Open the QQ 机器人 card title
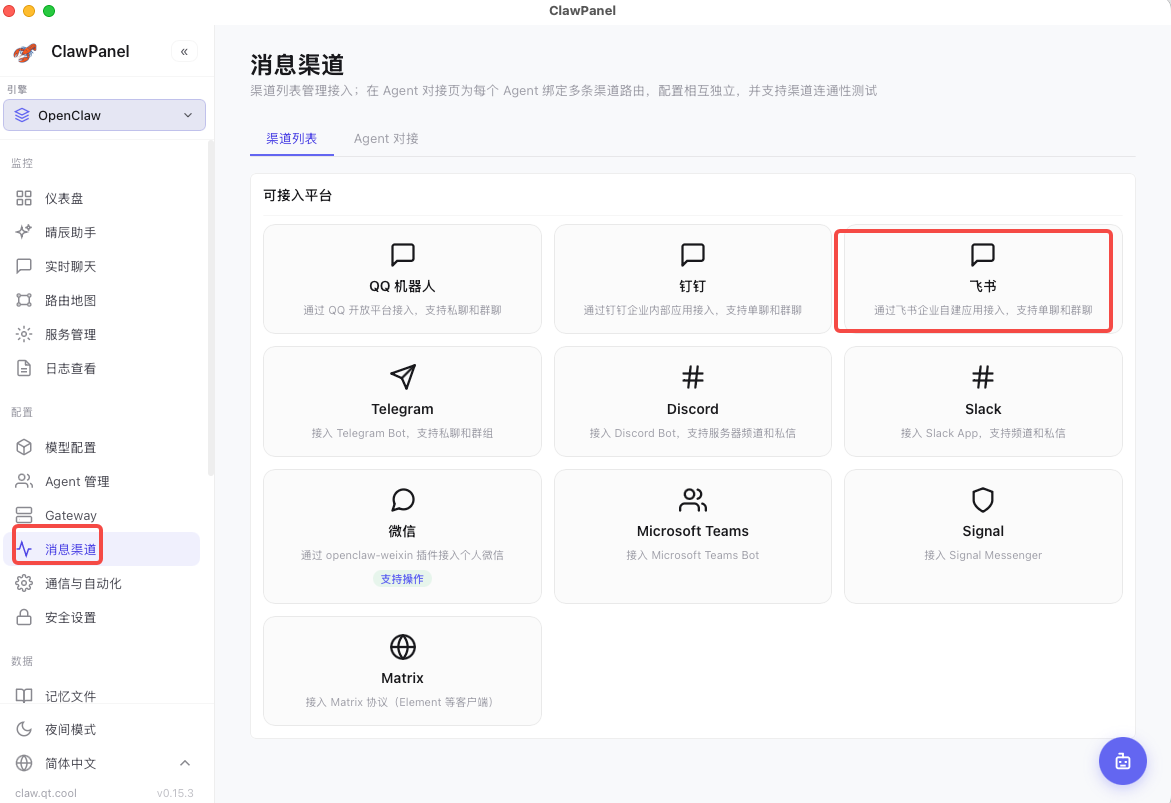Screen dimensions: 1171x803 (402, 286)
